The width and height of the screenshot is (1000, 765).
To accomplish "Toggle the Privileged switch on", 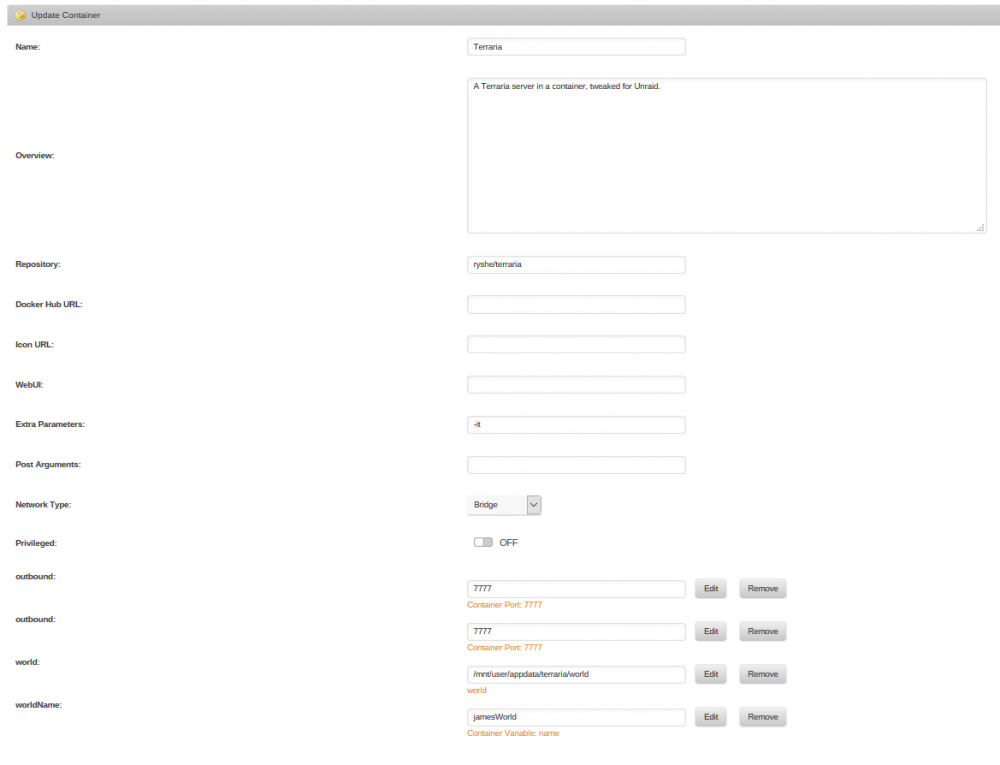I will (483, 543).
